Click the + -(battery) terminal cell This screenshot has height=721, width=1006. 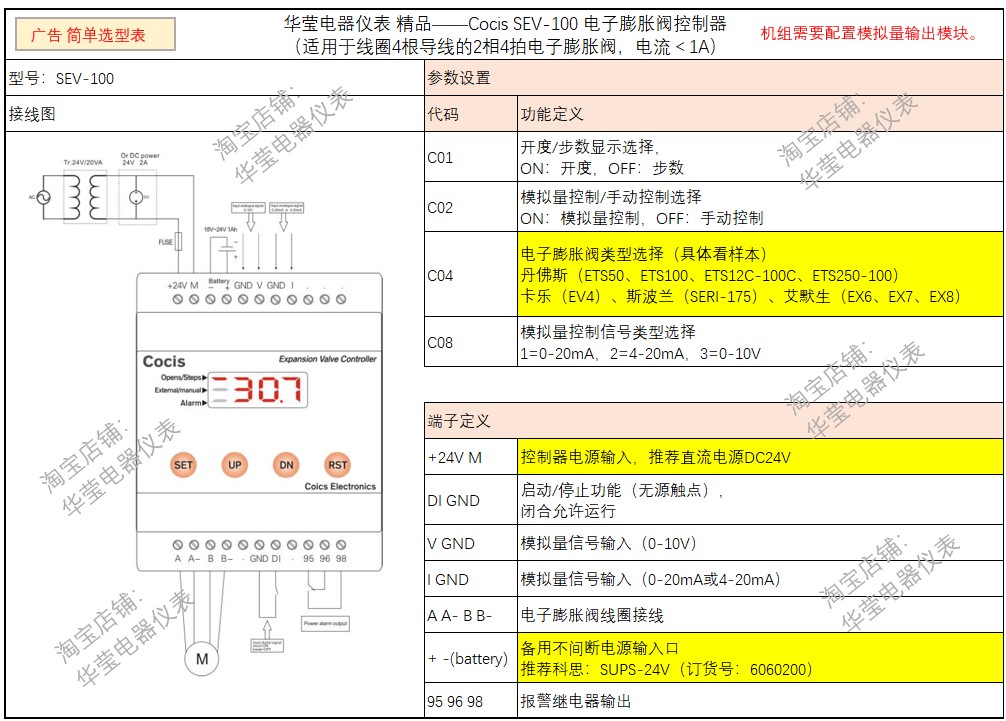[x=471, y=658]
